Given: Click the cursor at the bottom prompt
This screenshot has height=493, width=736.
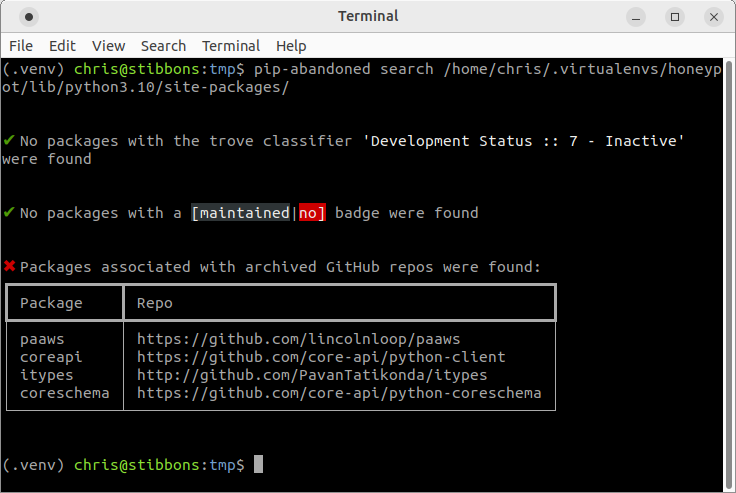Looking at the screenshot, I should 258,465.
